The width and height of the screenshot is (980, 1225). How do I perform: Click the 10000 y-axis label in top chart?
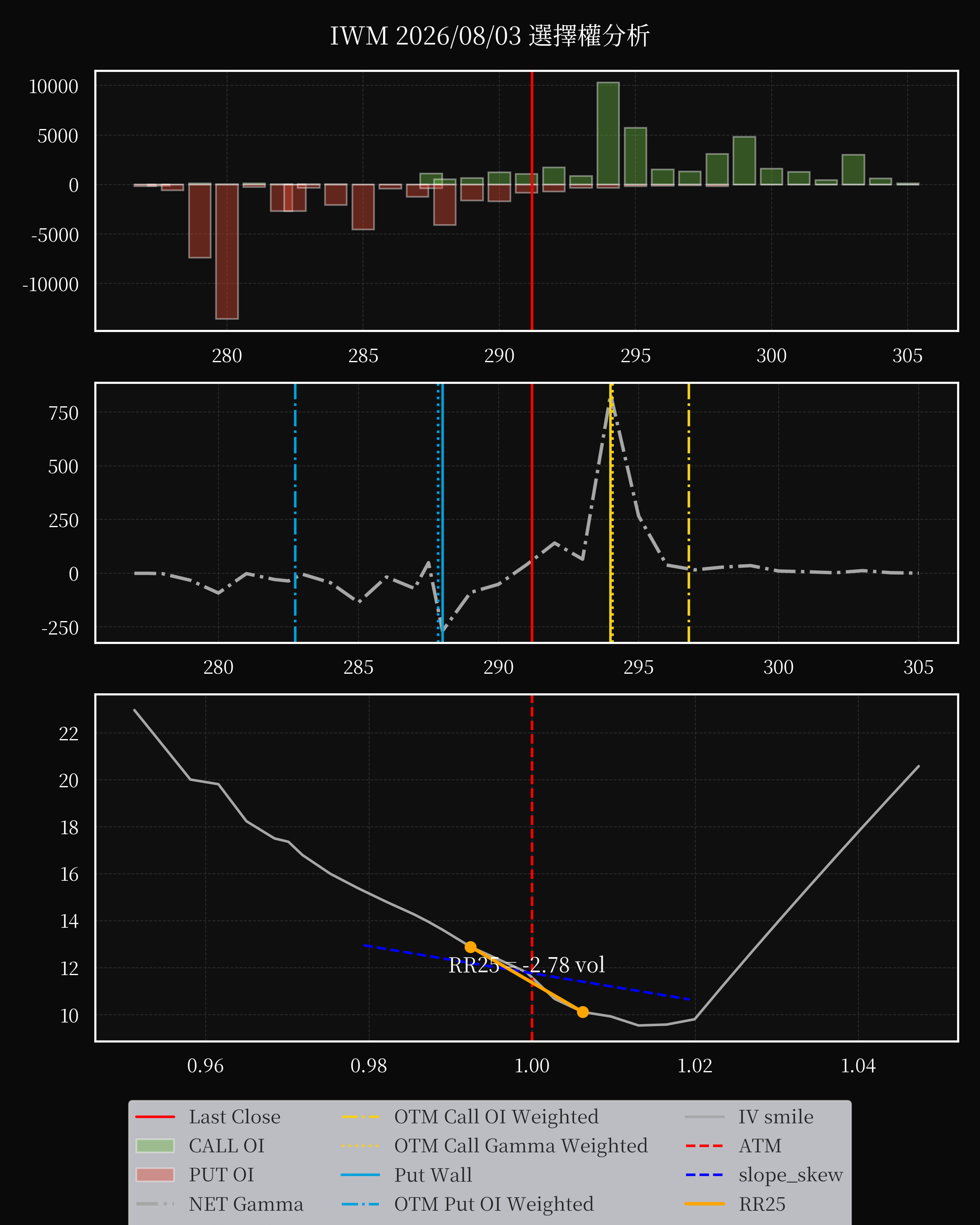click(x=53, y=87)
